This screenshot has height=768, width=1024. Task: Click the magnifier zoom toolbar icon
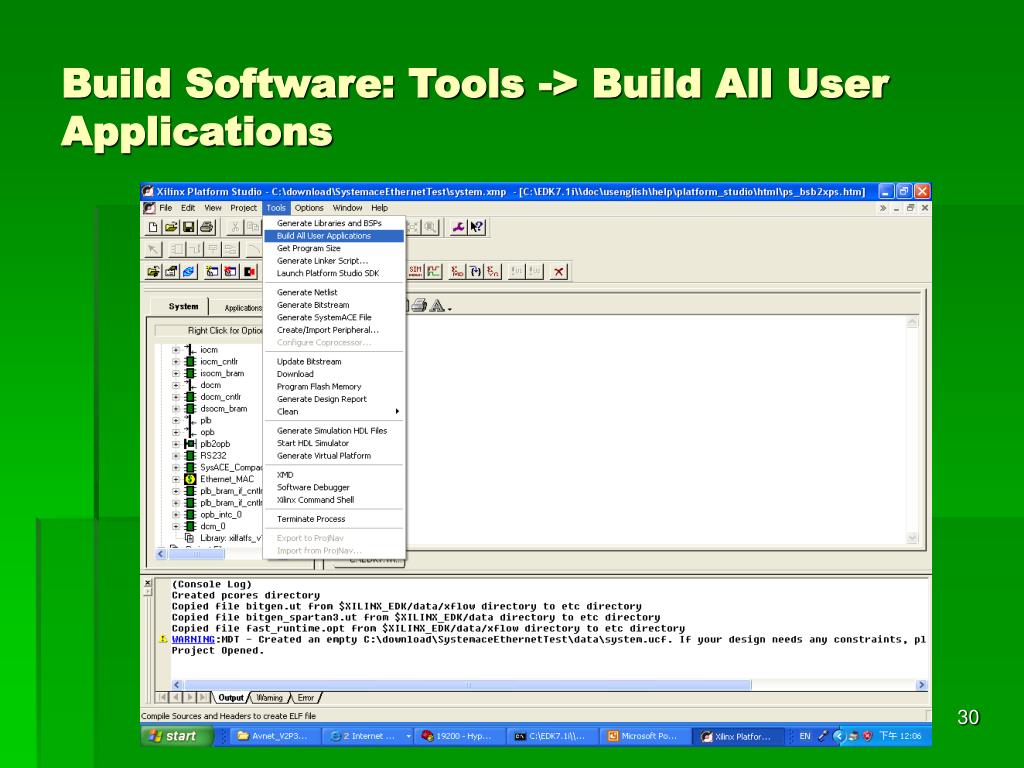pyautogui.click(x=430, y=227)
